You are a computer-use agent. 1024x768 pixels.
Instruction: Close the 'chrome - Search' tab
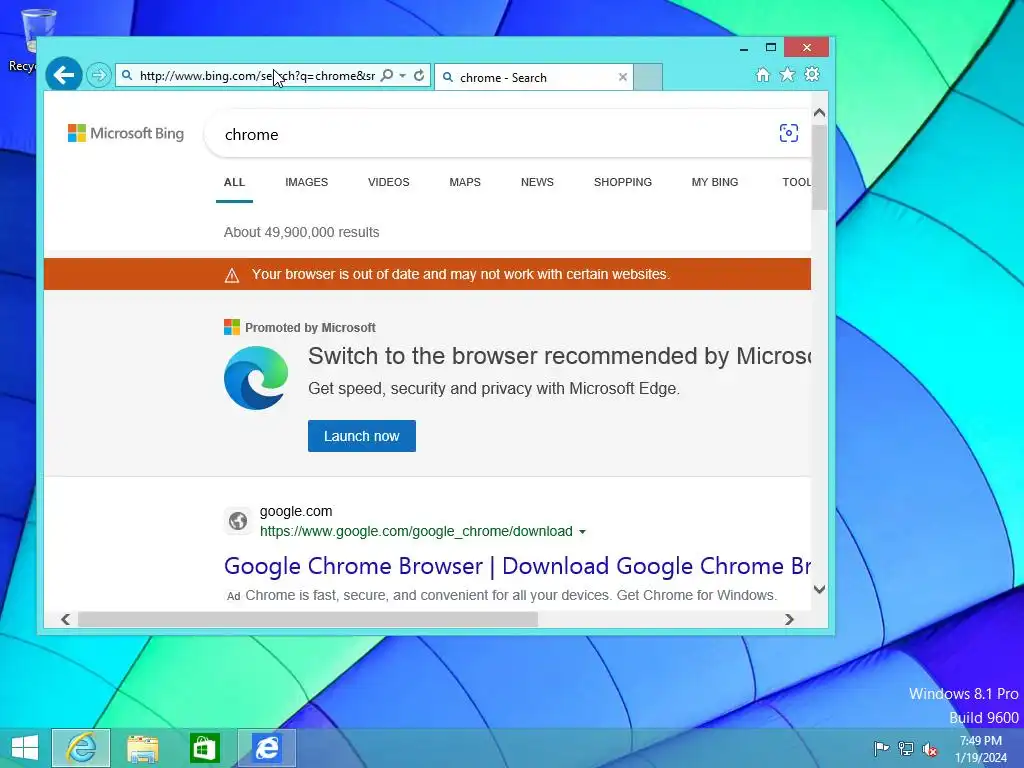(623, 77)
